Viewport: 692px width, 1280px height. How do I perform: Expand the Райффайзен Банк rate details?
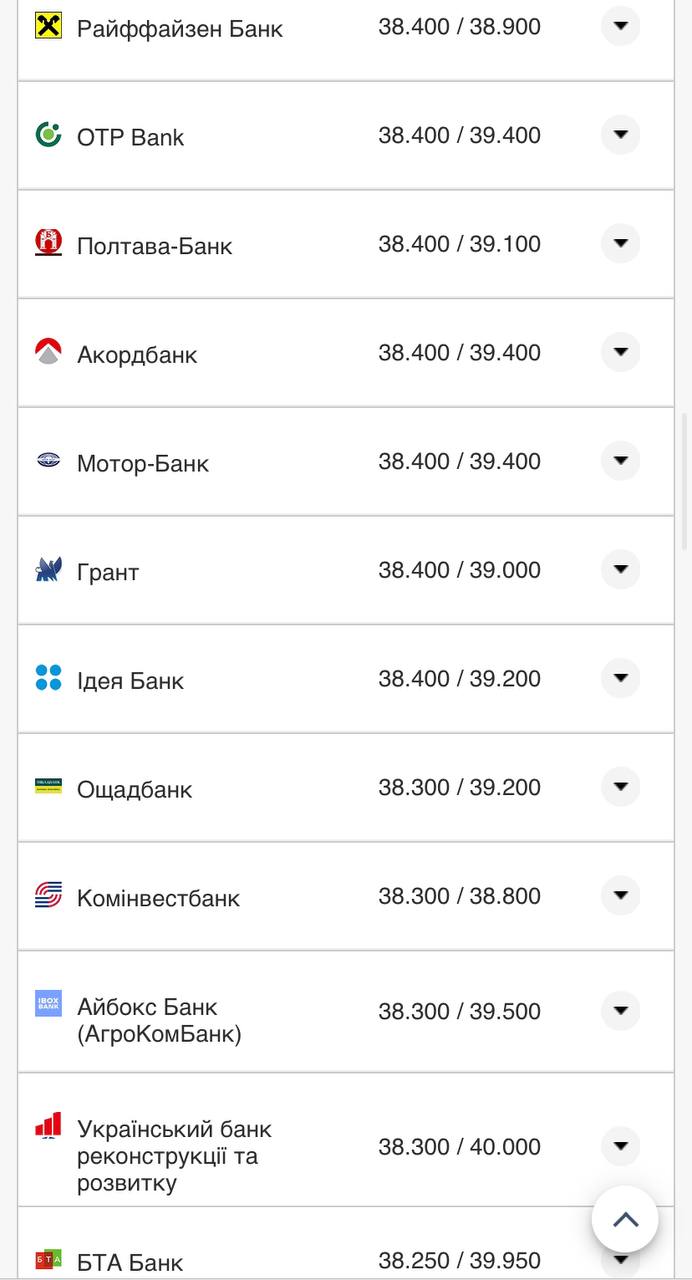(620, 26)
